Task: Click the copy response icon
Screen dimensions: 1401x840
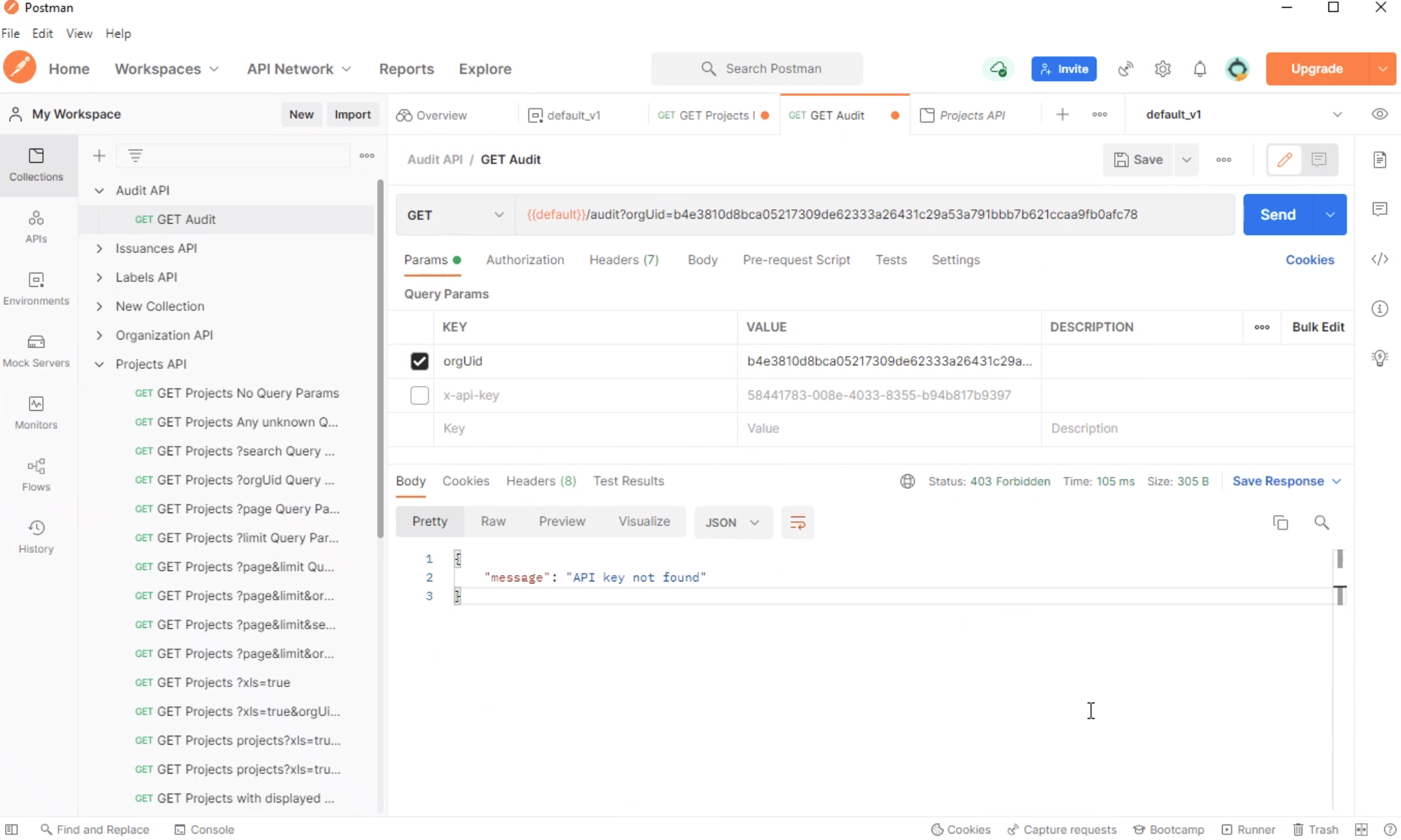Action: pyautogui.click(x=1280, y=522)
